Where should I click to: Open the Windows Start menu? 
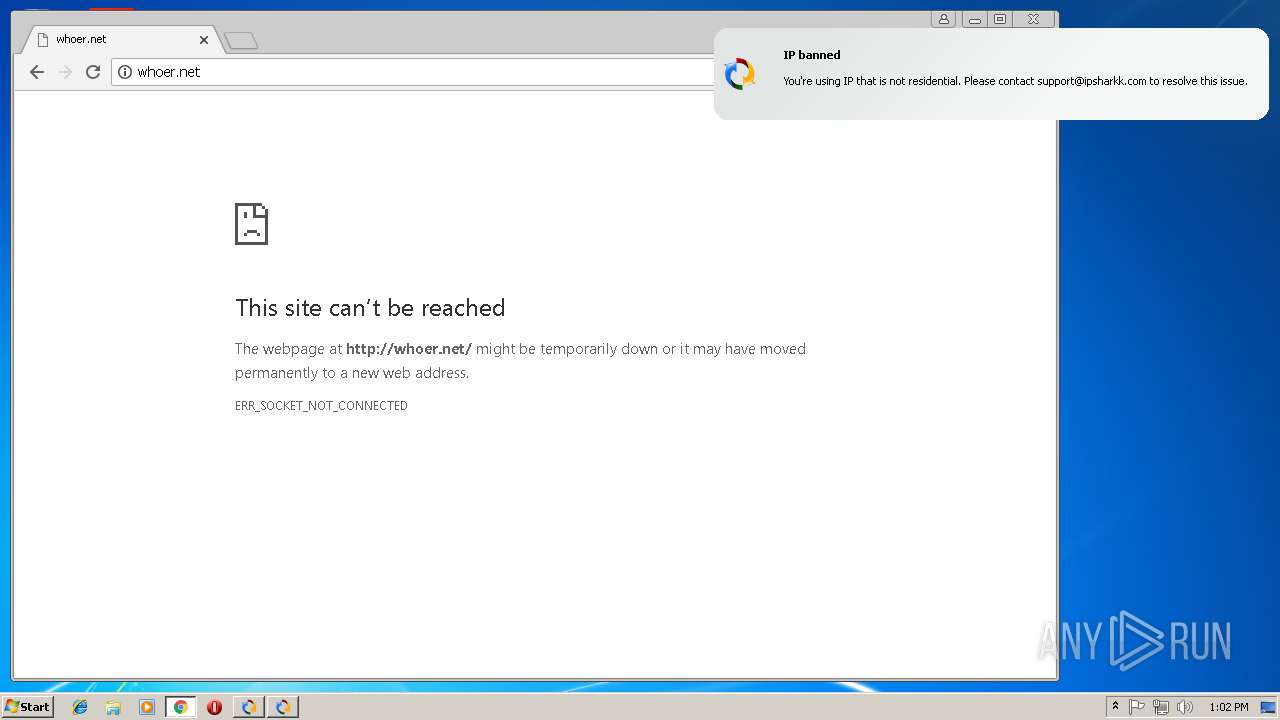click(x=27, y=707)
